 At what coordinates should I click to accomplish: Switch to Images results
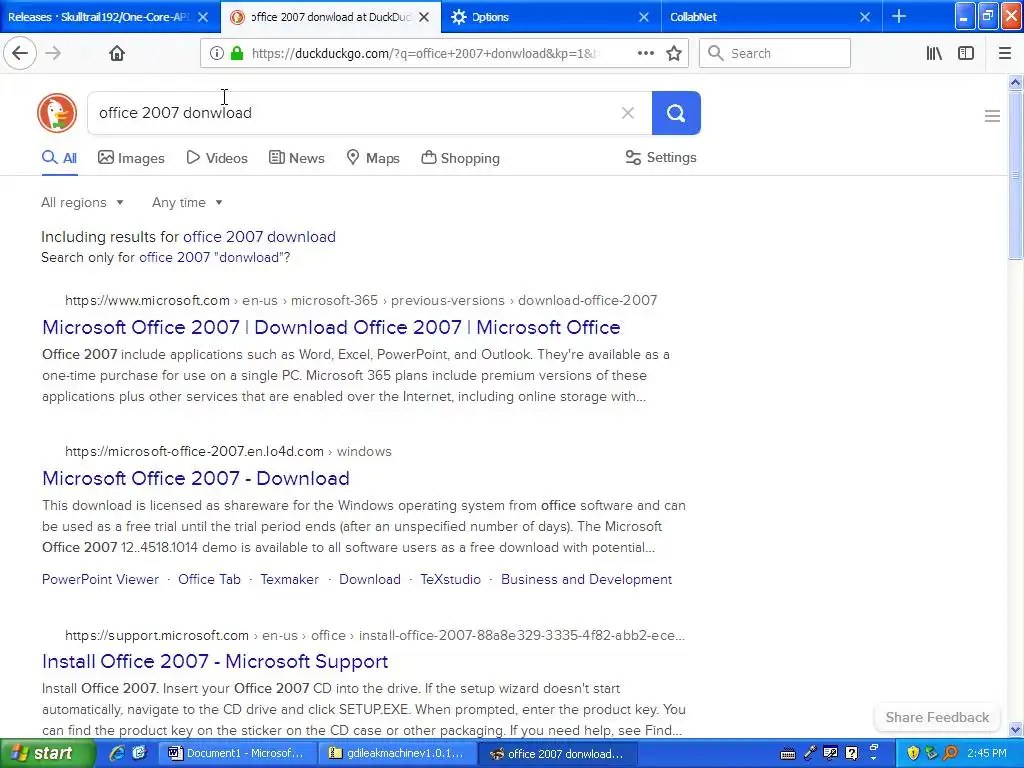pyautogui.click(x=131, y=158)
